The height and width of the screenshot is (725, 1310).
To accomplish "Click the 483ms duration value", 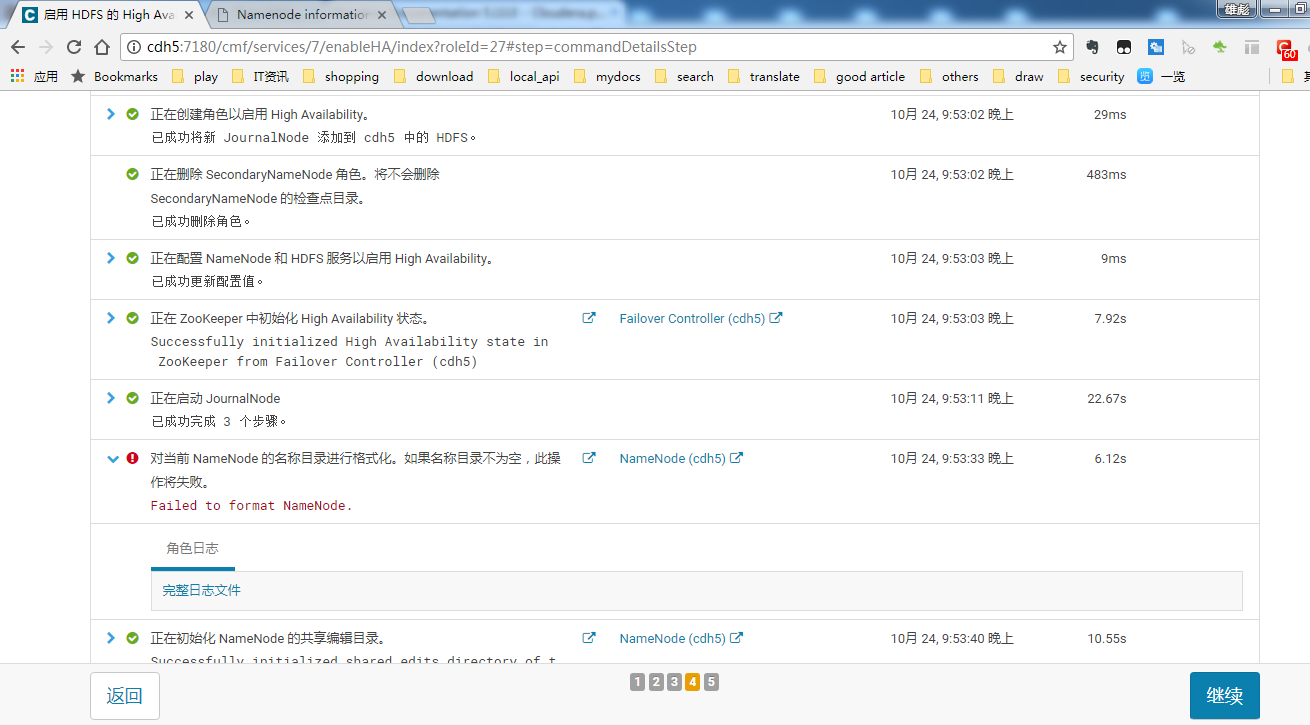I will point(1106,174).
